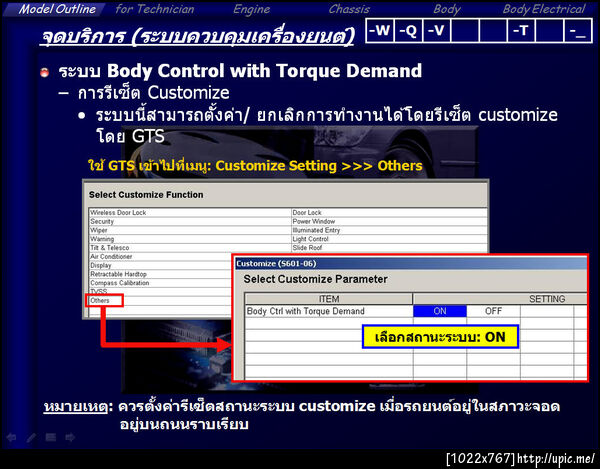600x469 pixels.
Task: Select Display customize function
Action: tap(161, 265)
